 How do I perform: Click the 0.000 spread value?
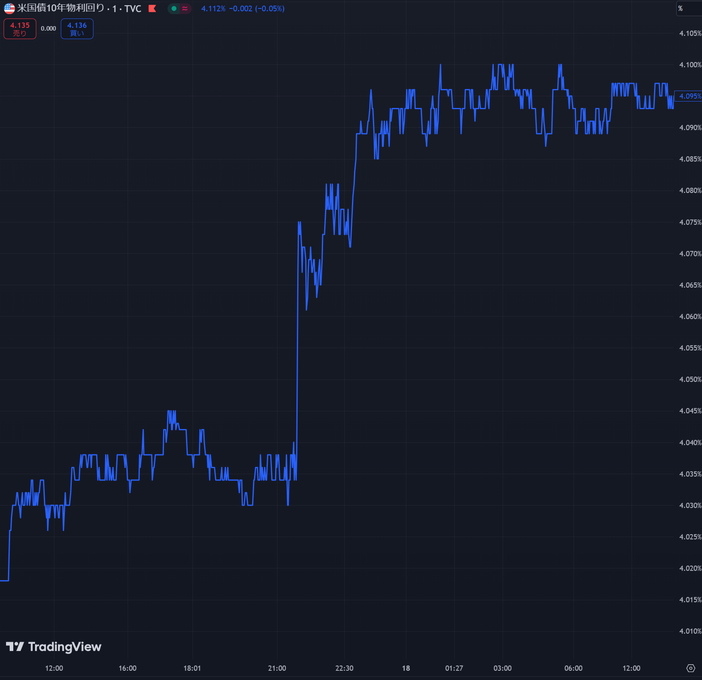[48, 29]
